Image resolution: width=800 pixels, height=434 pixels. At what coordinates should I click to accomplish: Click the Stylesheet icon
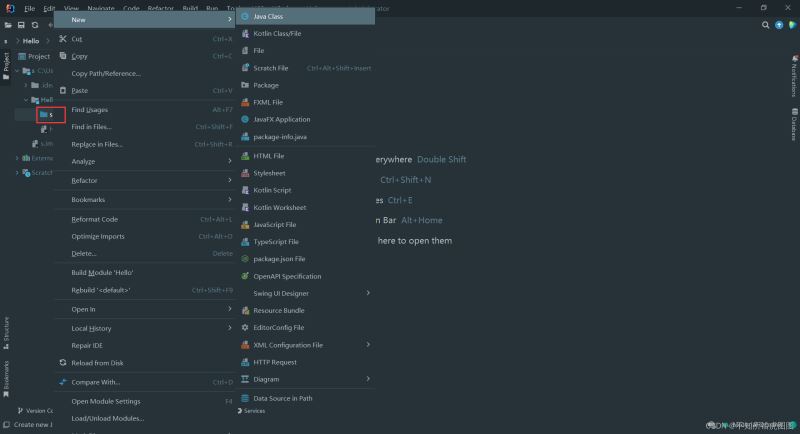click(x=245, y=173)
